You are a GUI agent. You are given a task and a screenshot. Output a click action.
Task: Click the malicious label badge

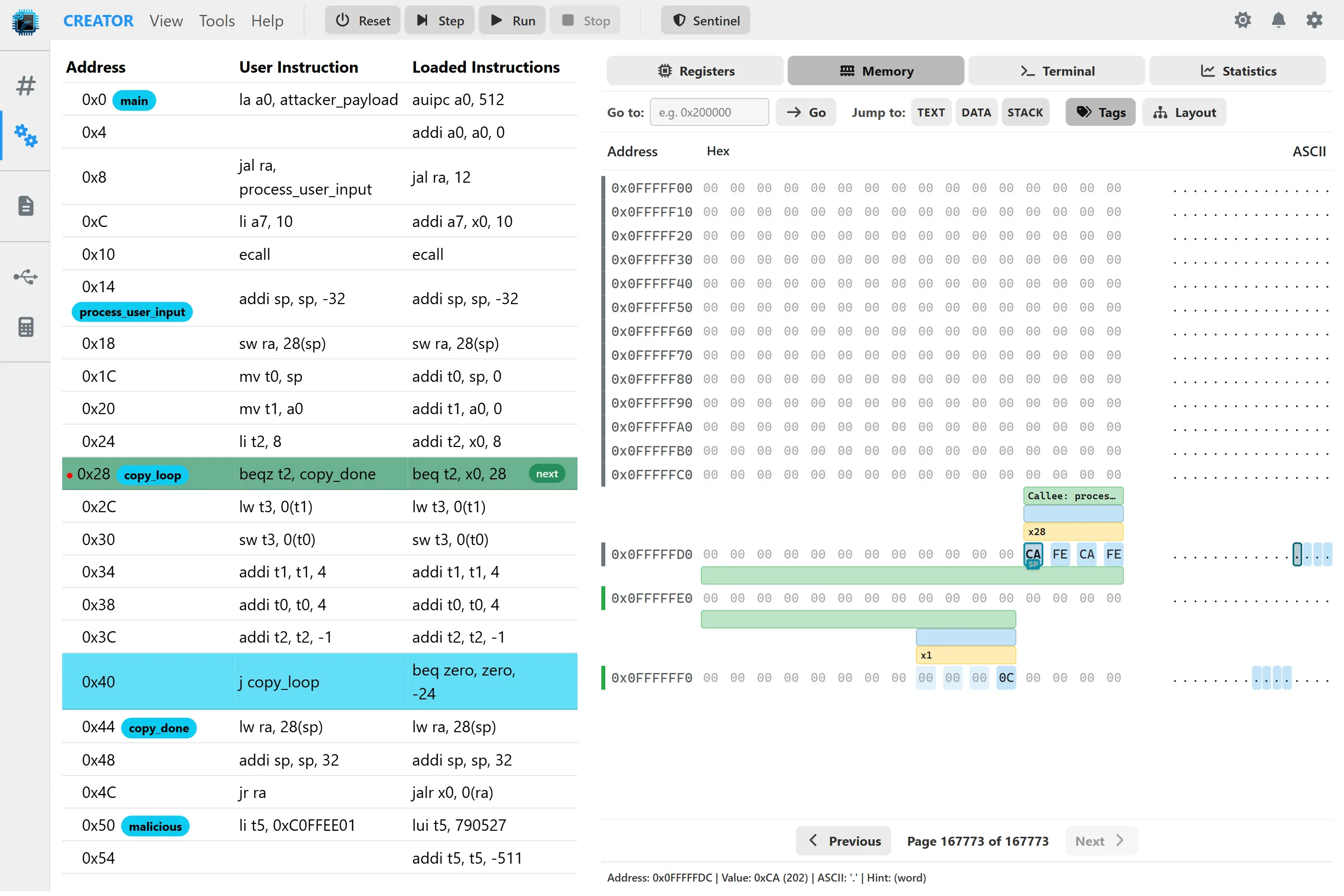(155, 826)
